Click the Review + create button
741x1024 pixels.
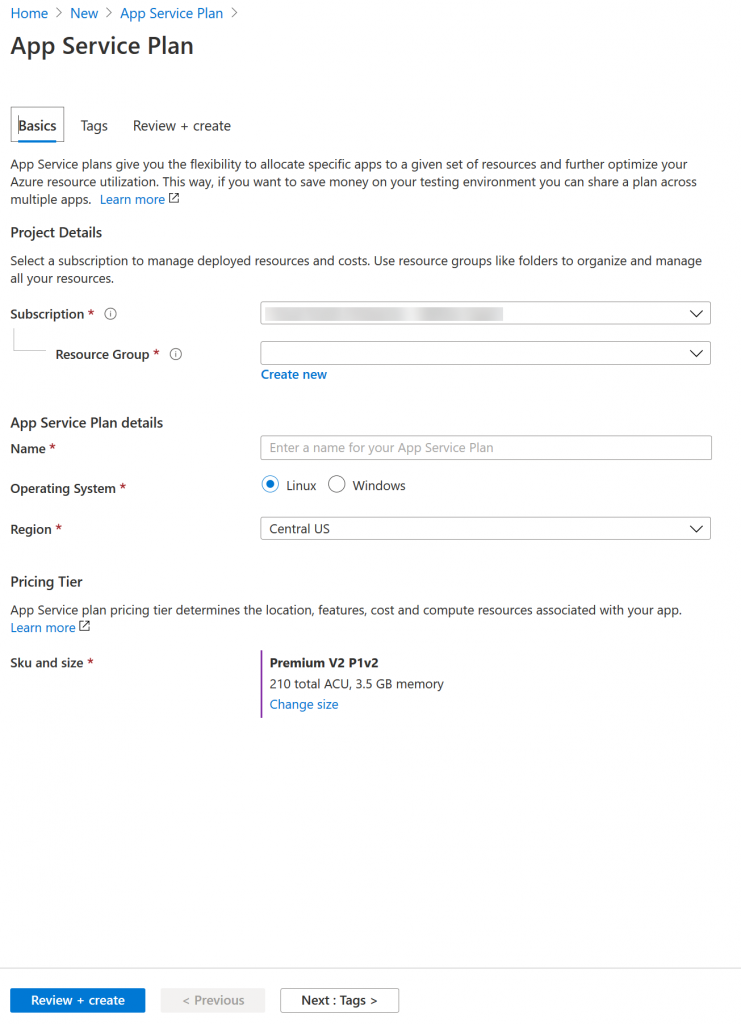[77, 1000]
